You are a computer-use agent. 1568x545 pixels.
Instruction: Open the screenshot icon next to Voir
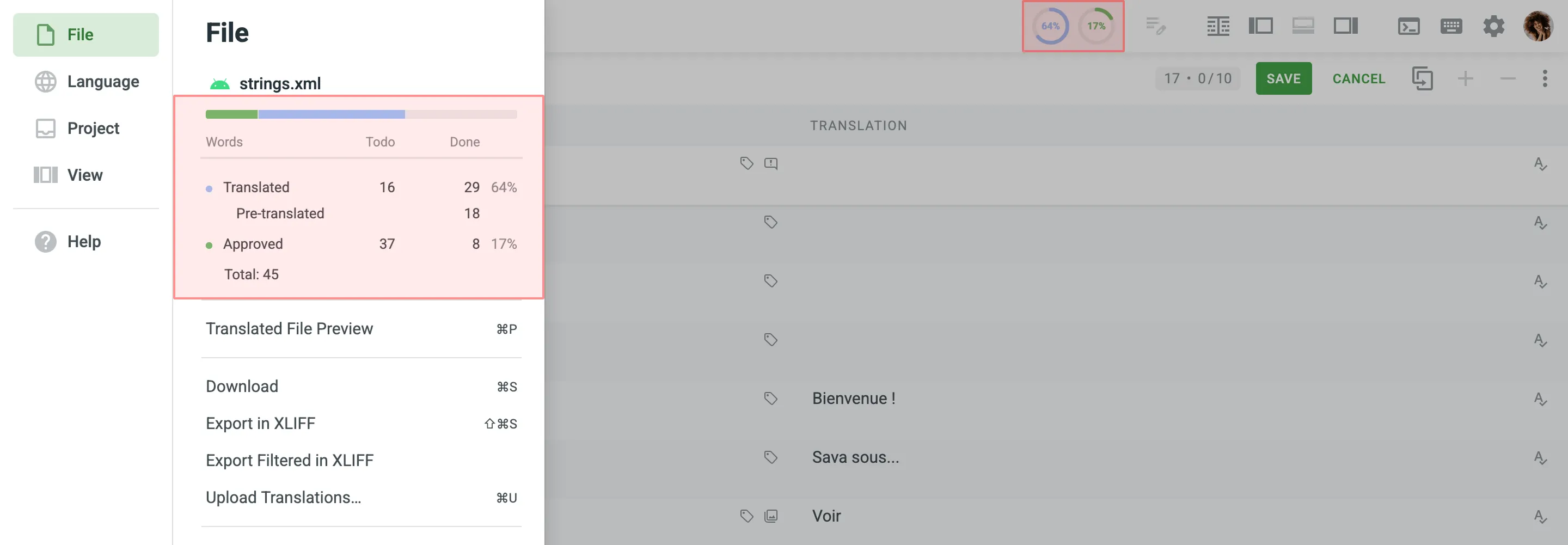point(770,515)
